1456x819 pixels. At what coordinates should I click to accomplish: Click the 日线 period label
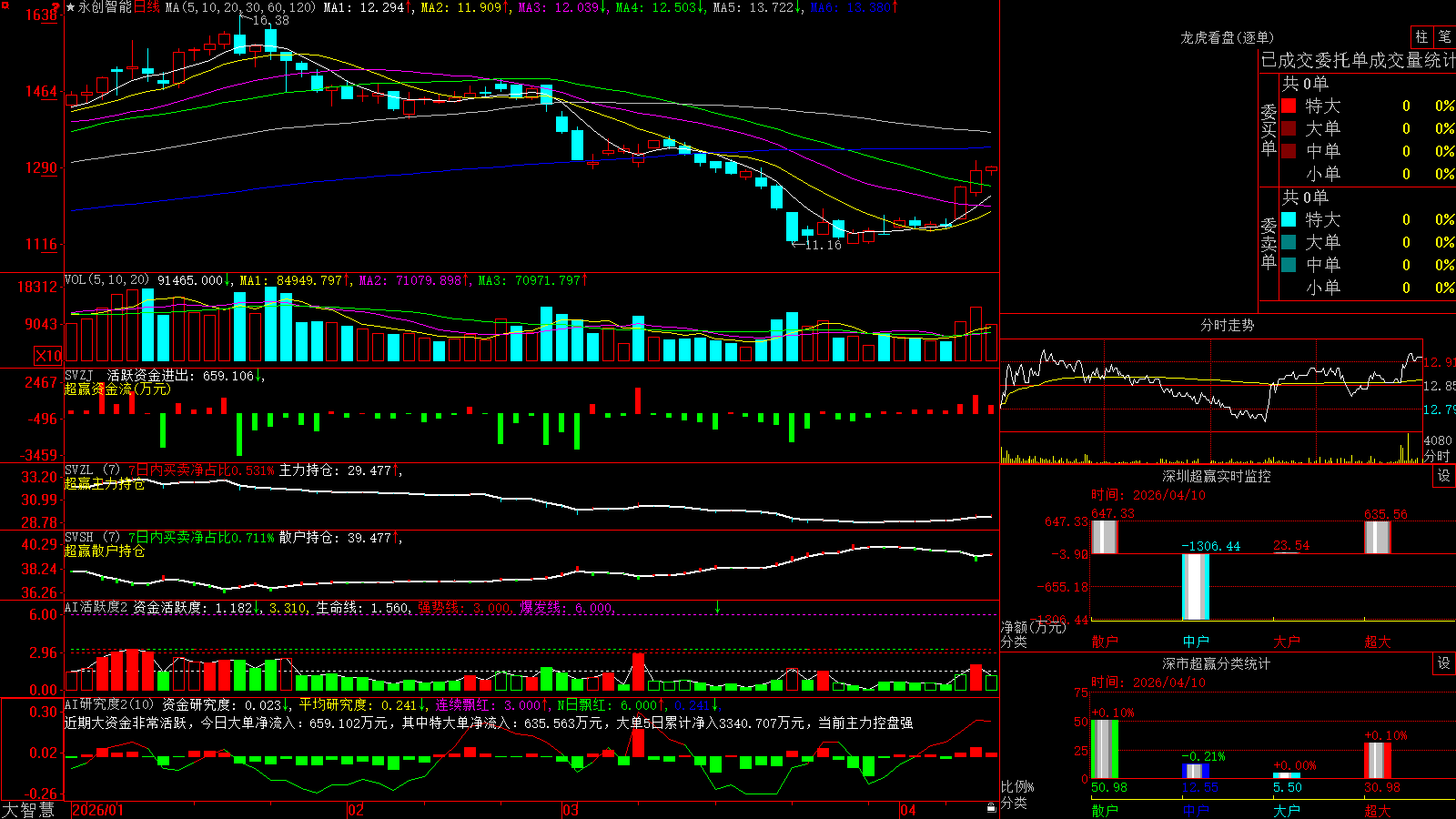pyautogui.click(x=147, y=7)
